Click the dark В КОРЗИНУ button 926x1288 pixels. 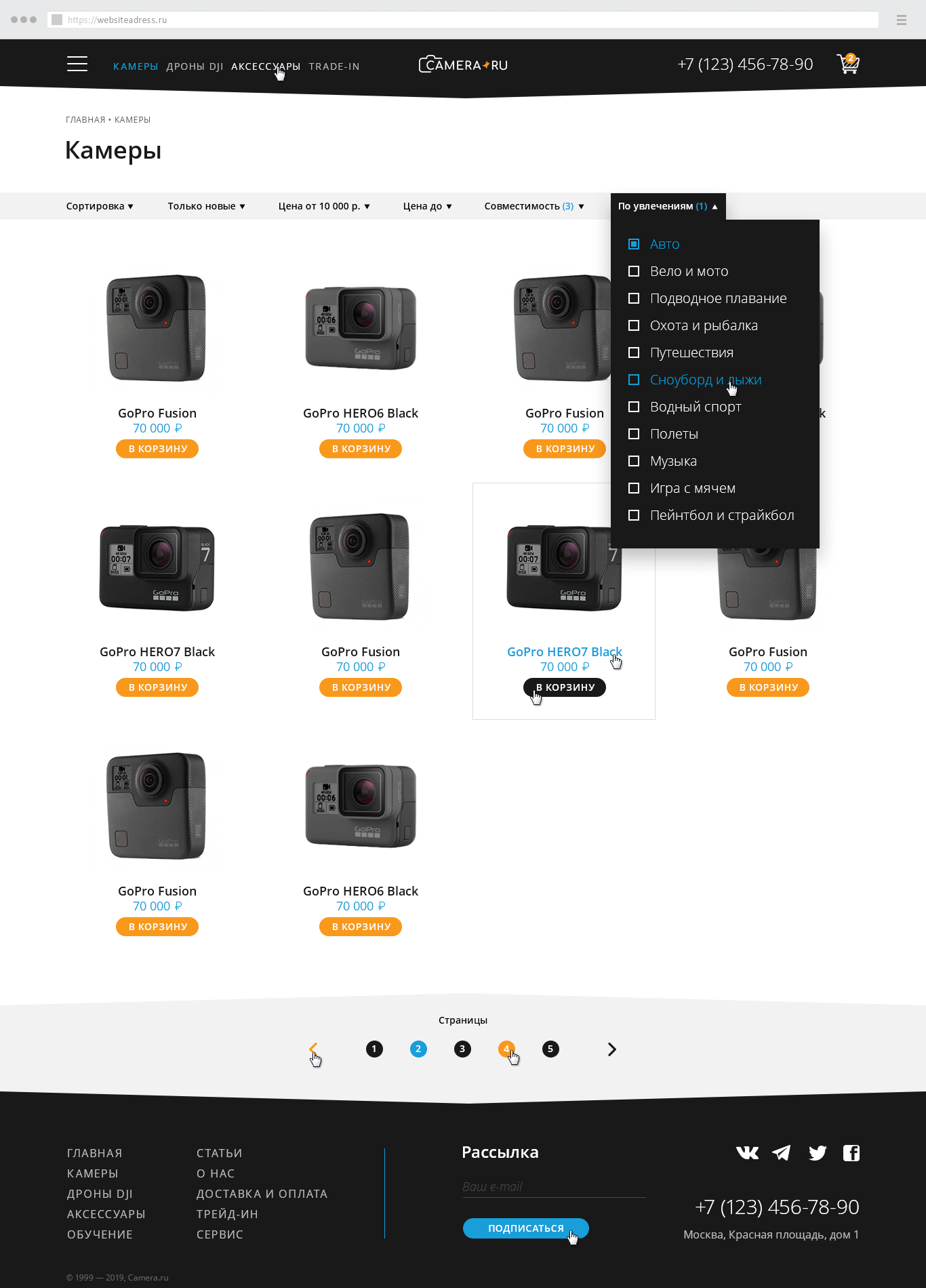tap(565, 687)
